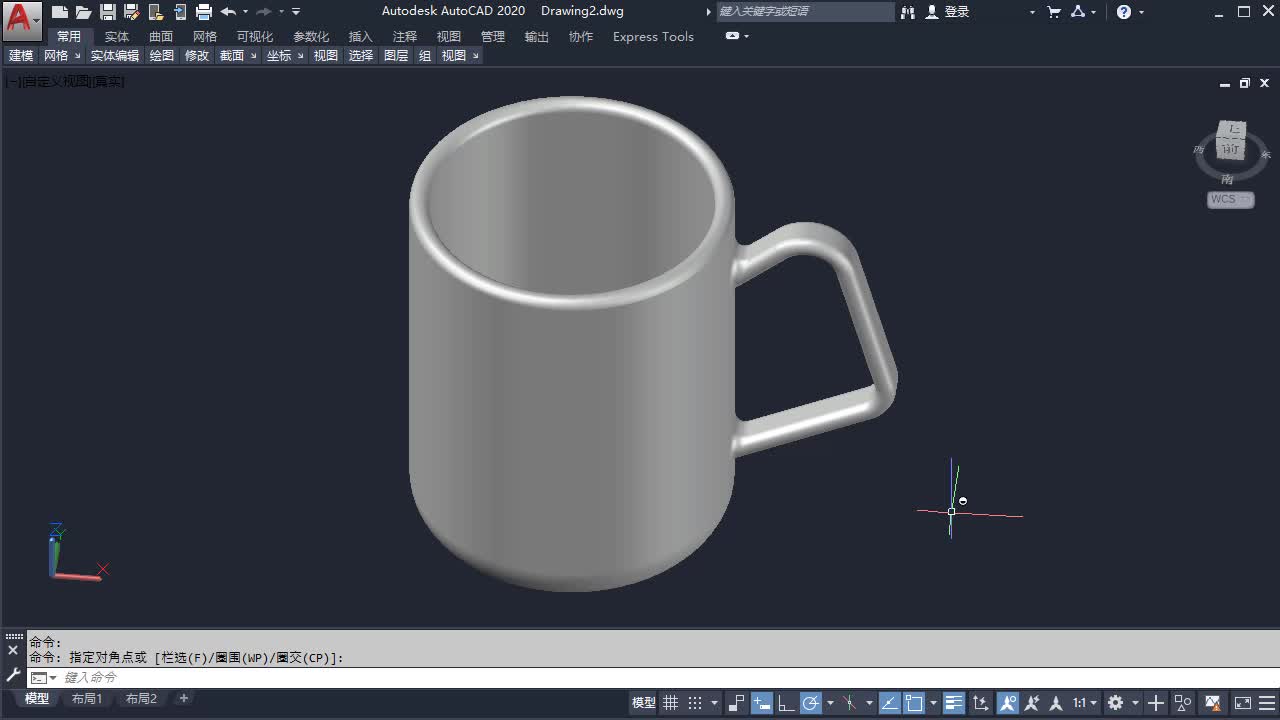Switch to the 实体 ribbon tab

[117, 36]
